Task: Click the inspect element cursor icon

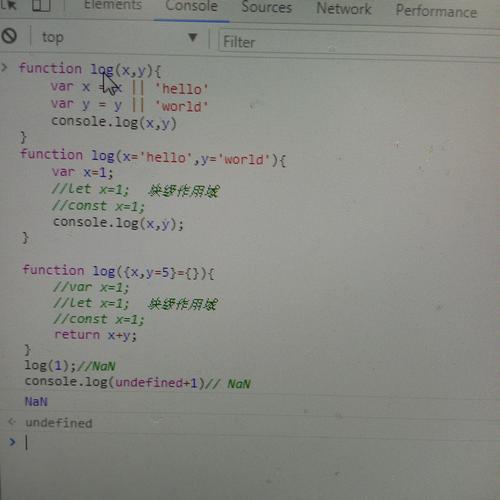Action: point(8,5)
